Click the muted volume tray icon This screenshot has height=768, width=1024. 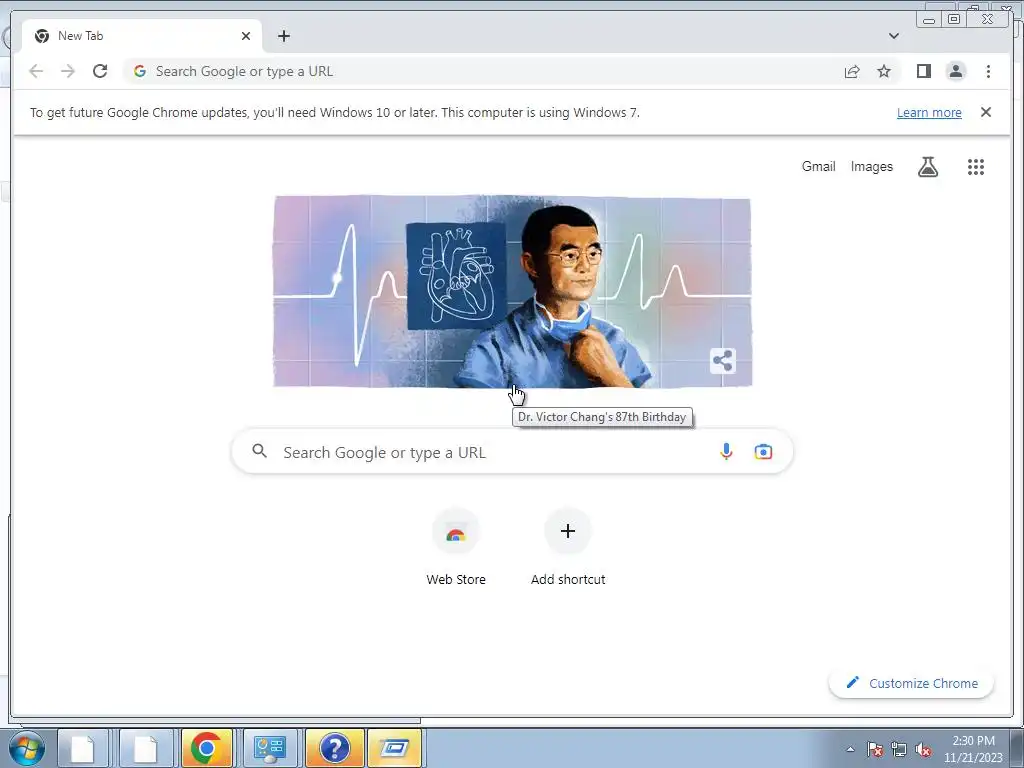(x=923, y=750)
